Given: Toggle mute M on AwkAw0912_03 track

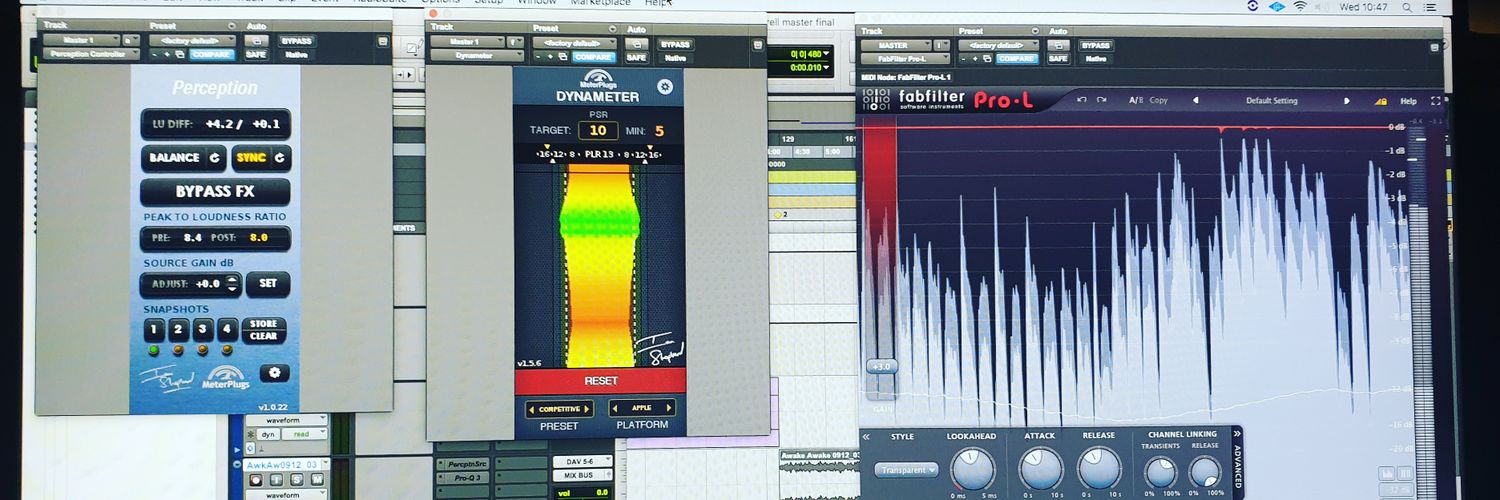Looking at the screenshot, I should tap(317, 479).
